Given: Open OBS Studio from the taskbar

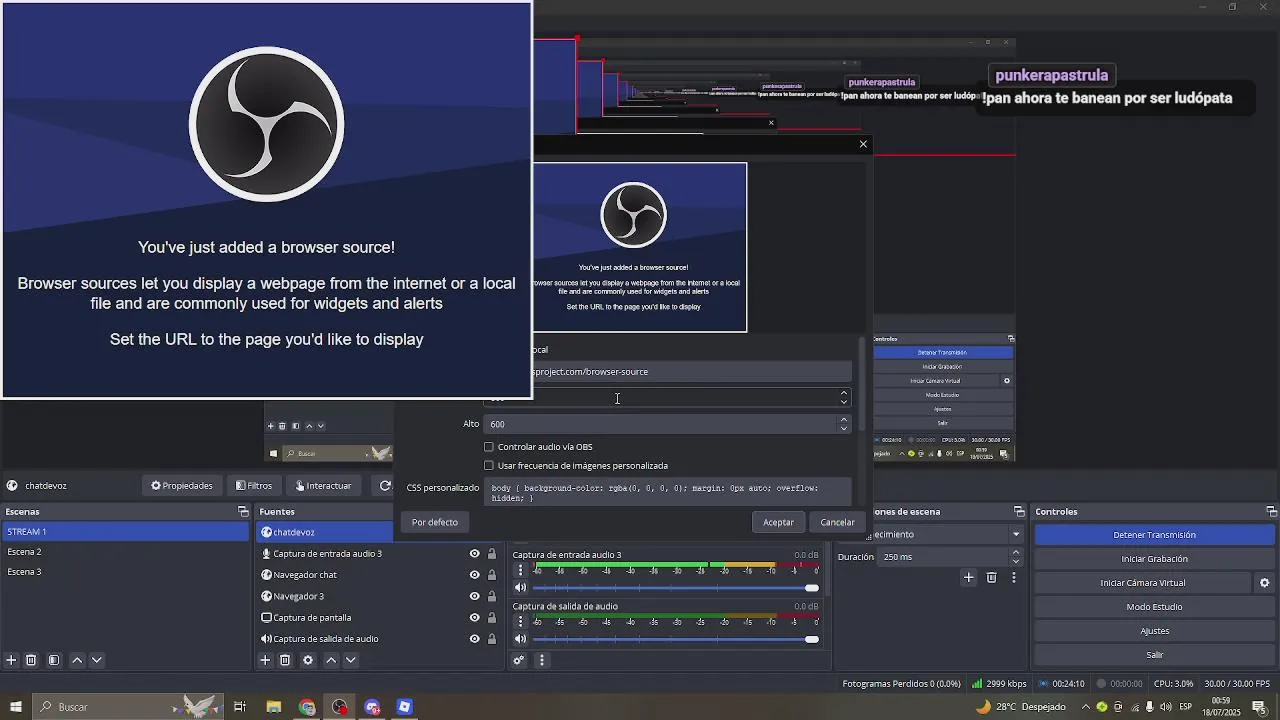Looking at the screenshot, I should (x=340, y=707).
